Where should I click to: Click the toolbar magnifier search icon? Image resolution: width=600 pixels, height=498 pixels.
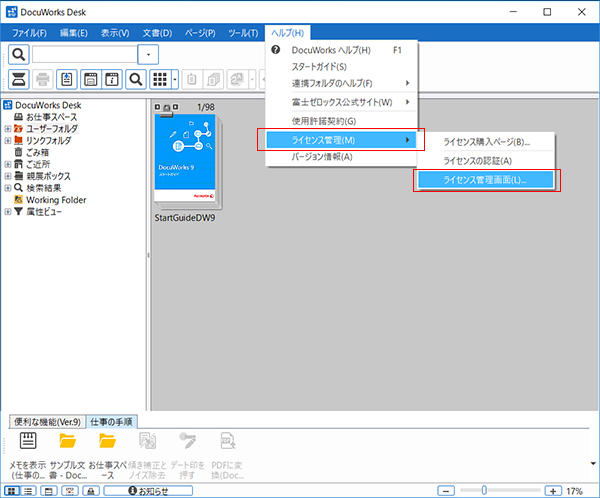[136, 80]
